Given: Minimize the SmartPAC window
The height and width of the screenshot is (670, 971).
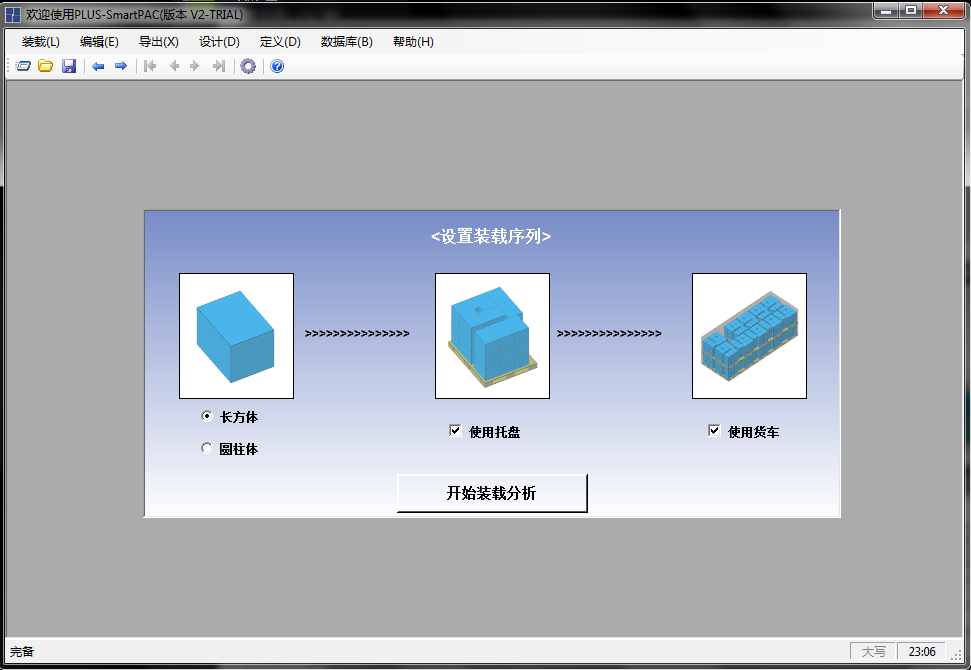Looking at the screenshot, I should coord(886,11).
